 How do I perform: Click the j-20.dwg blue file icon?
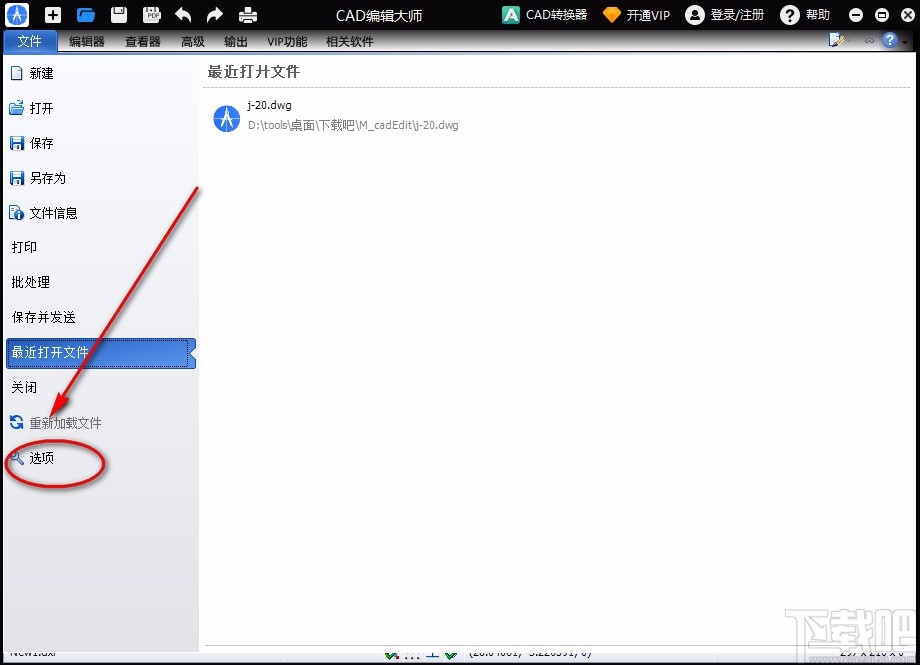point(226,118)
